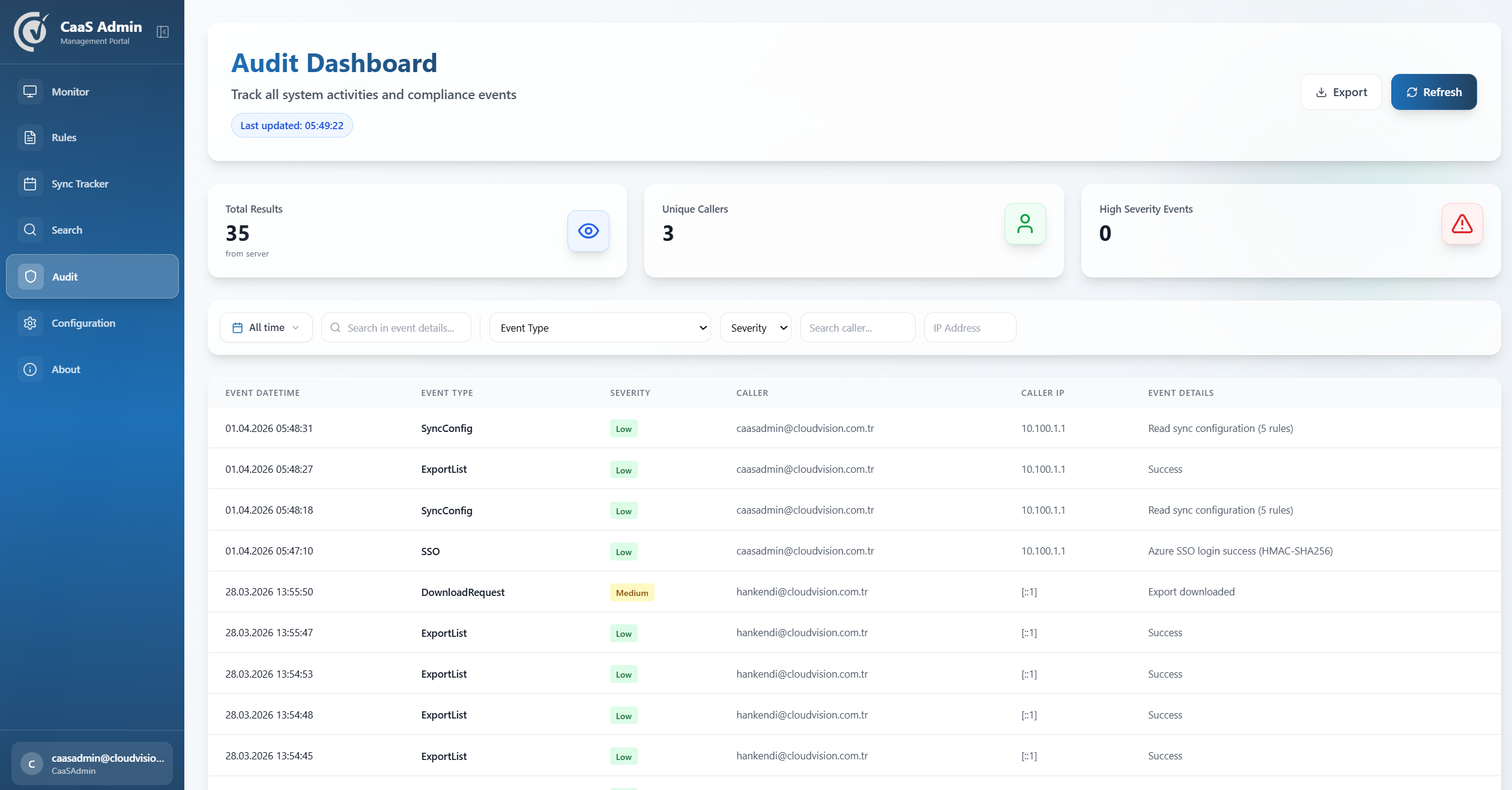The image size is (1512, 790).
Task: Go to the Rules menu item
Action: [64, 138]
